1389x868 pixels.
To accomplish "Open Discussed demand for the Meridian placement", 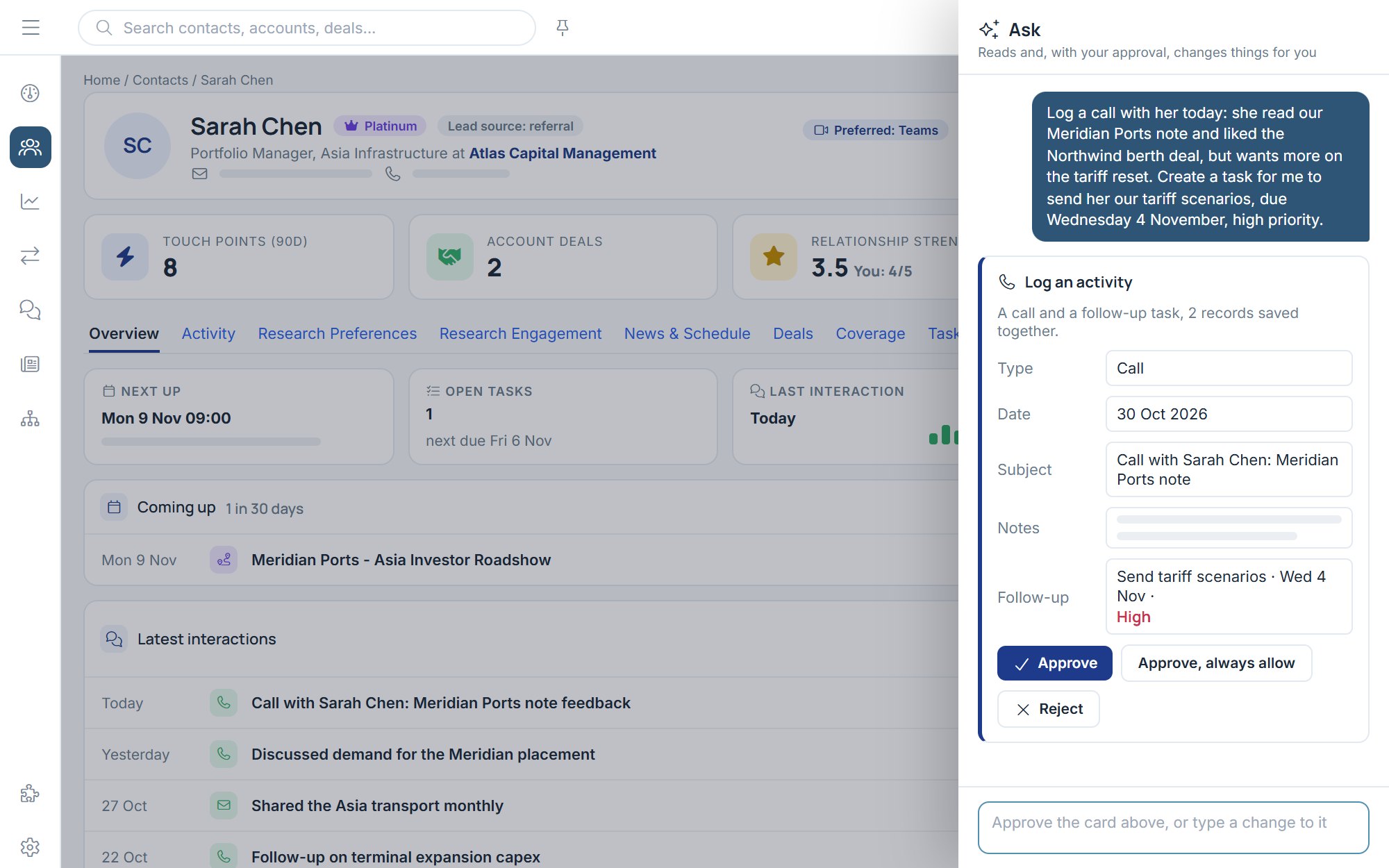I will coord(423,754).
